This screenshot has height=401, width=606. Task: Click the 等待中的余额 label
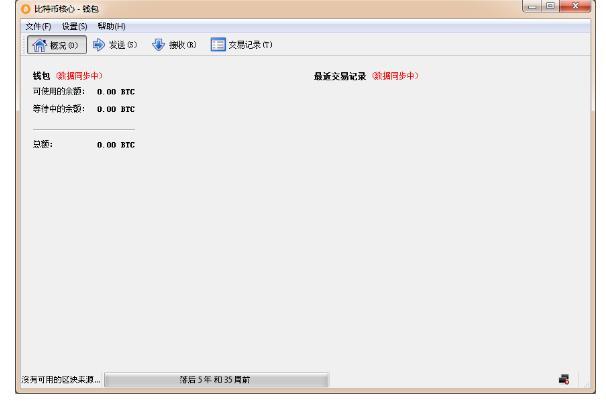point(59,109)
